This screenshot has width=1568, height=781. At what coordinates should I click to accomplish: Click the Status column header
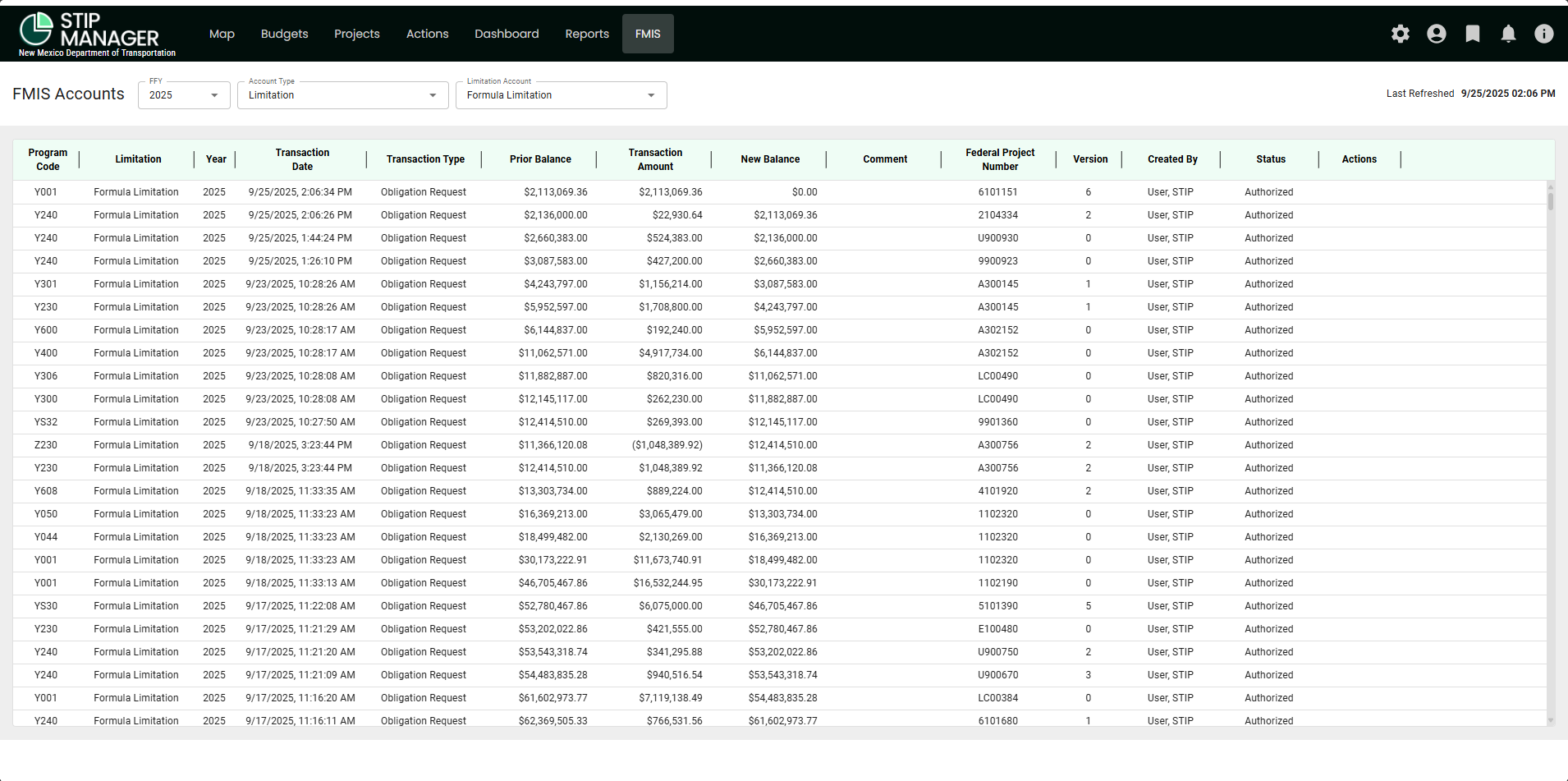click(x=1271, y=159)
